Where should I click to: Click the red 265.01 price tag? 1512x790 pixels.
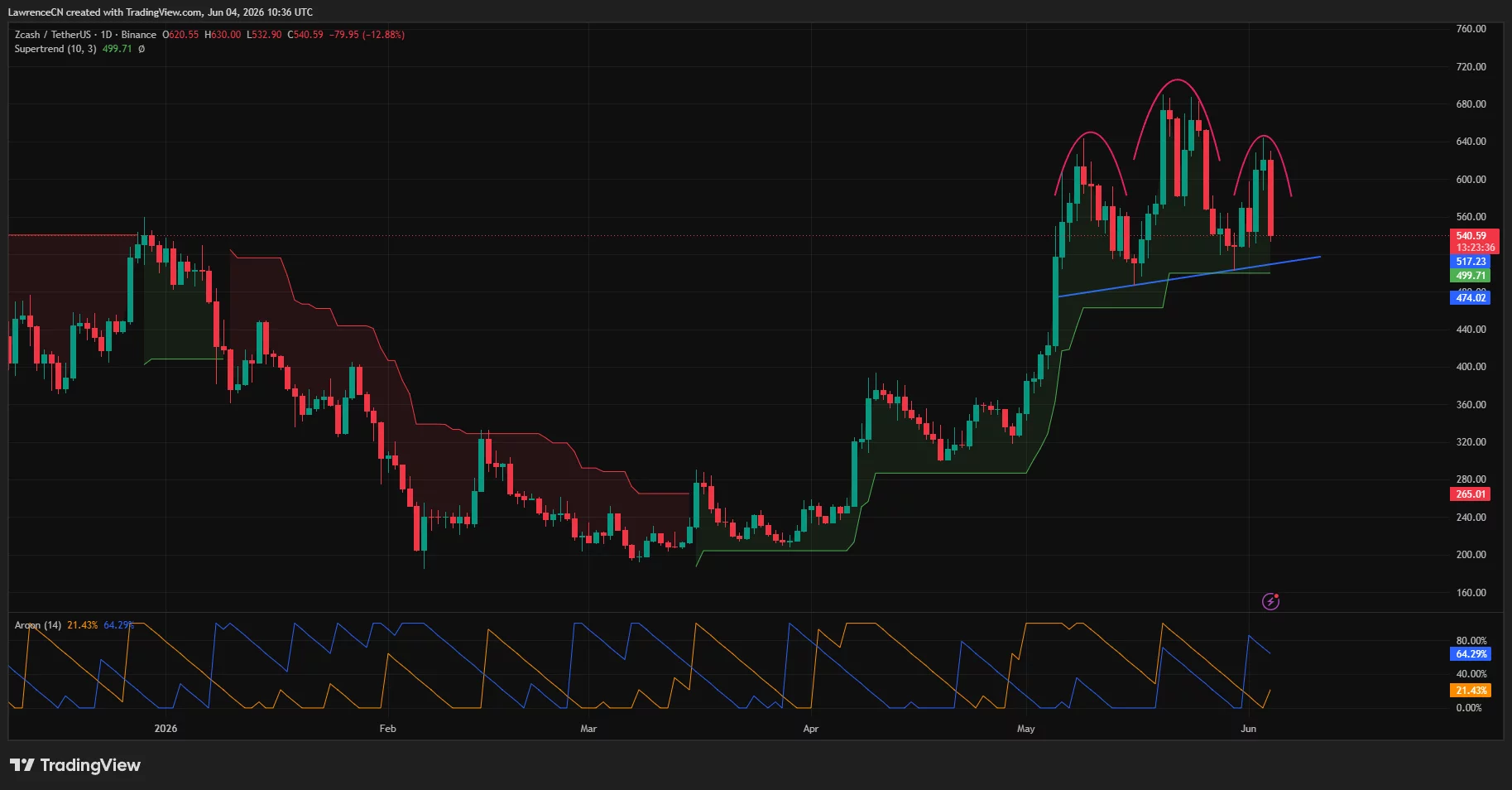pyautogui.click(x=1471, y=494)
